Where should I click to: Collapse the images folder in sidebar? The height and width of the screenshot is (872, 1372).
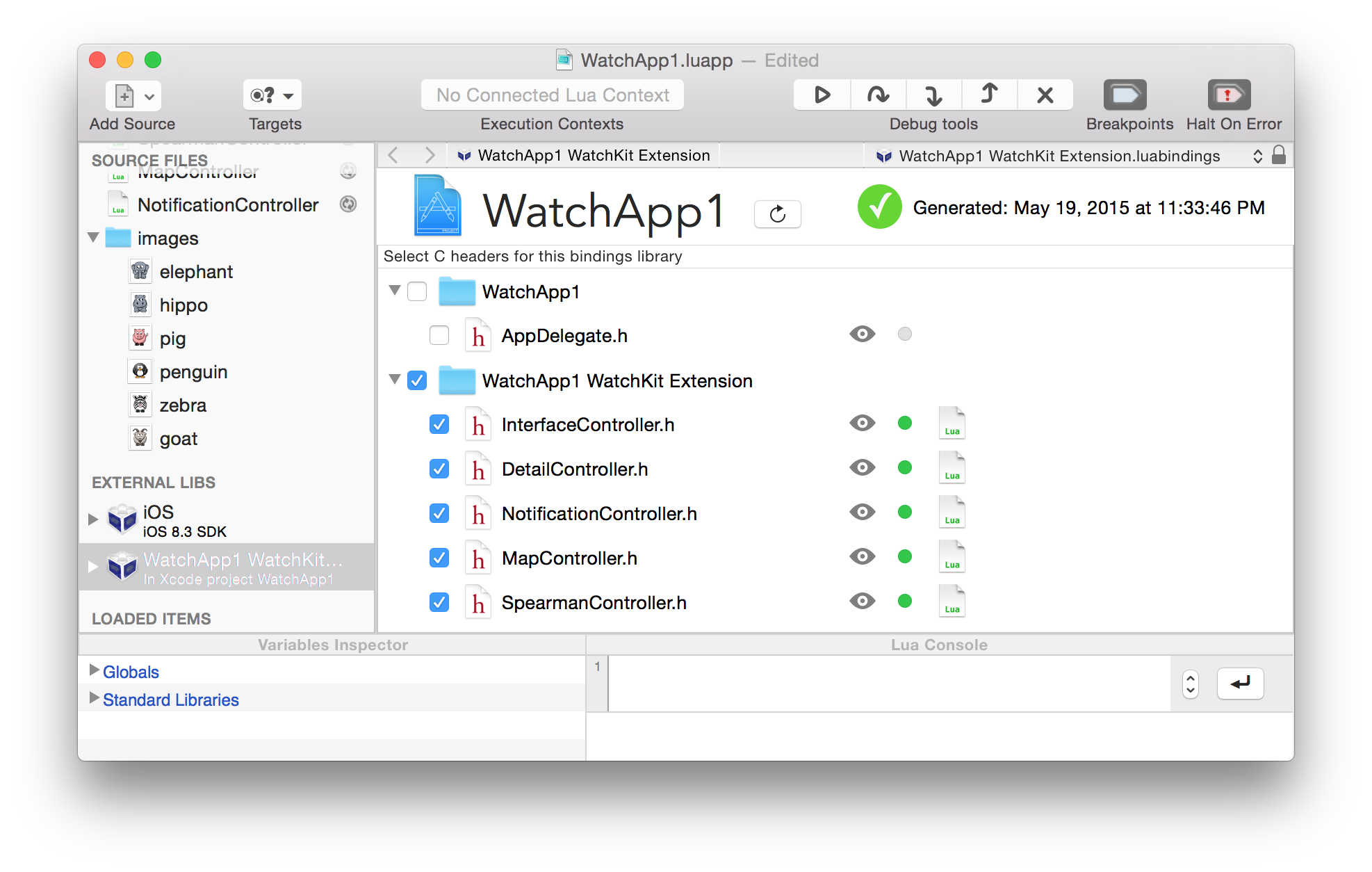pos(93,237)
